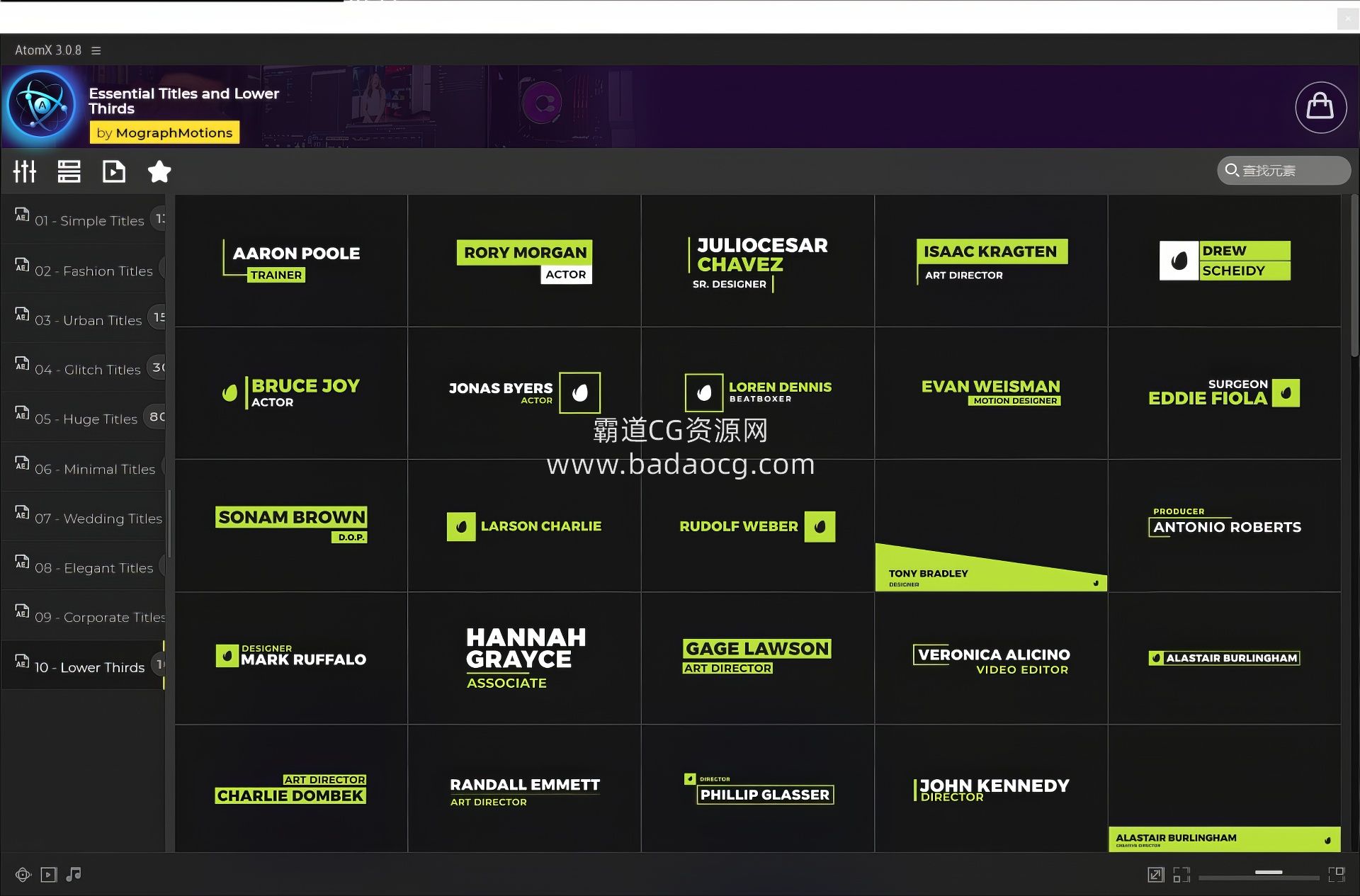The image size is (1360, 896).
Task: Click the preset grid vertical scrollbar
Action: click(x=1354, y=276)
